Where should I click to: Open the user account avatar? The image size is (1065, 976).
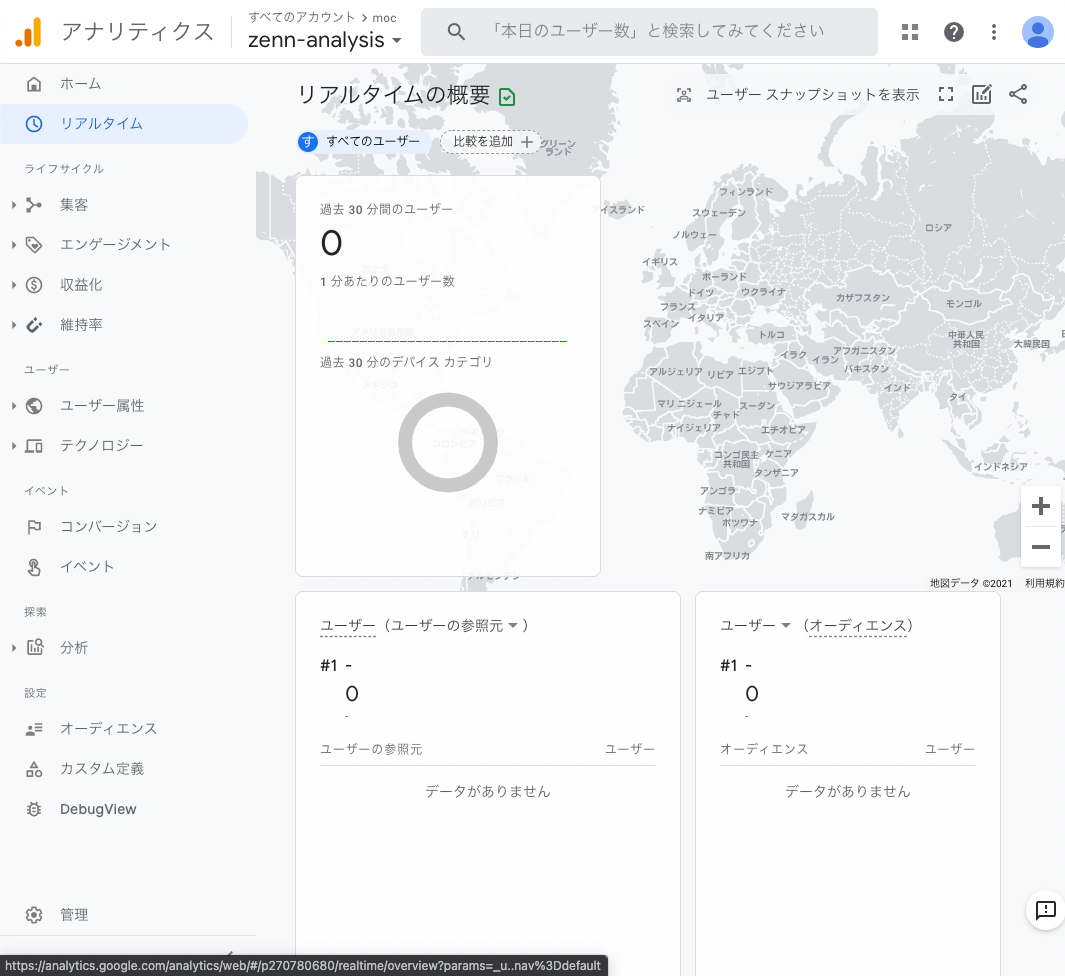1037,32
